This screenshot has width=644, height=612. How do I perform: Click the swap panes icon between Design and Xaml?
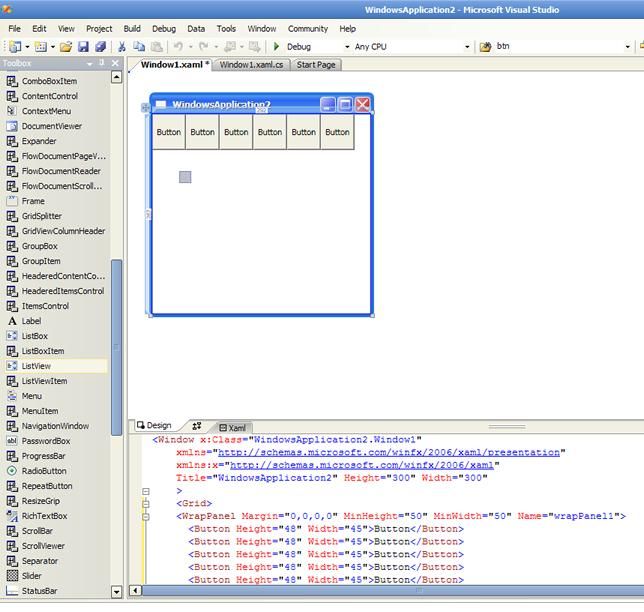[197, 426]
